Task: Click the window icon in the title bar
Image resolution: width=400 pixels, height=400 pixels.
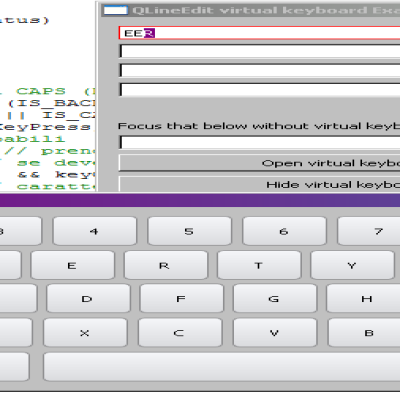Action: click(x=115, y=10)
